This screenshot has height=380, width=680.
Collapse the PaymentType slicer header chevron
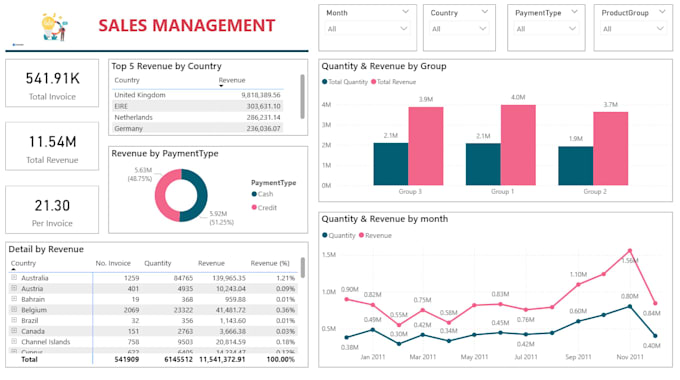click(575, 12)
